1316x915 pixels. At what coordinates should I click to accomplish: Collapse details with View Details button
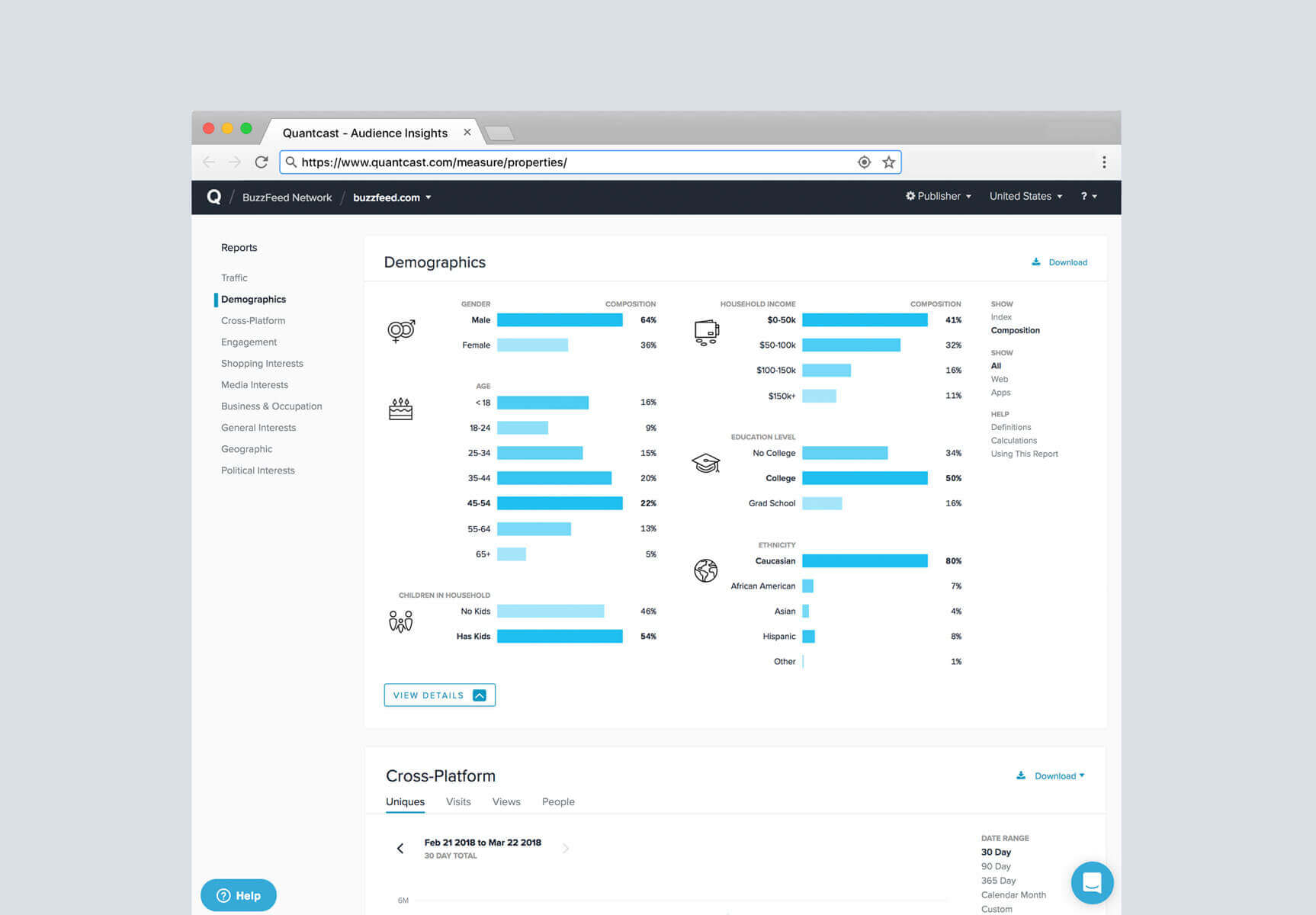(x=440, y=695)
